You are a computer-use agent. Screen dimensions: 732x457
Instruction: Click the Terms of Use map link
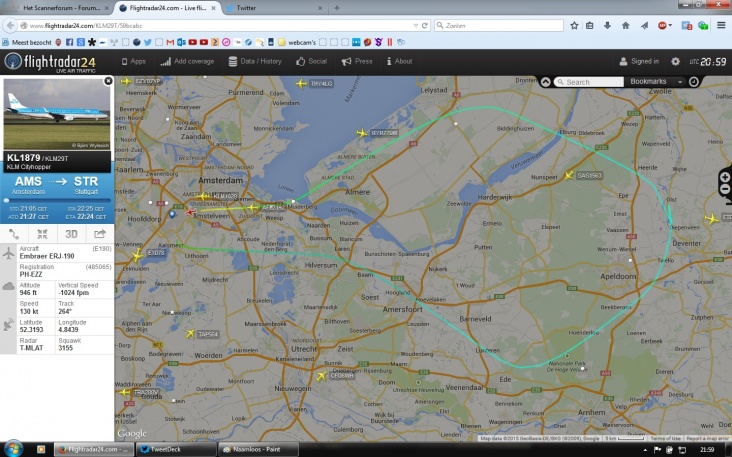coord(665,438)
